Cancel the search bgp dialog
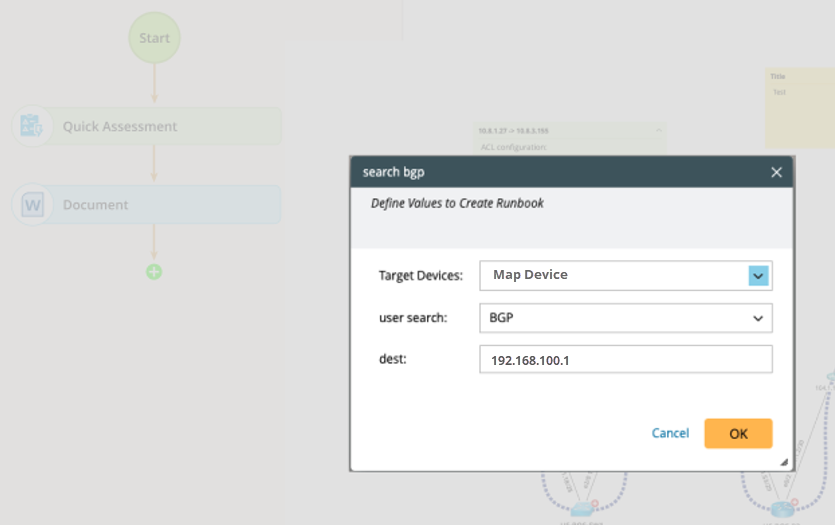 tap(670, 433)
